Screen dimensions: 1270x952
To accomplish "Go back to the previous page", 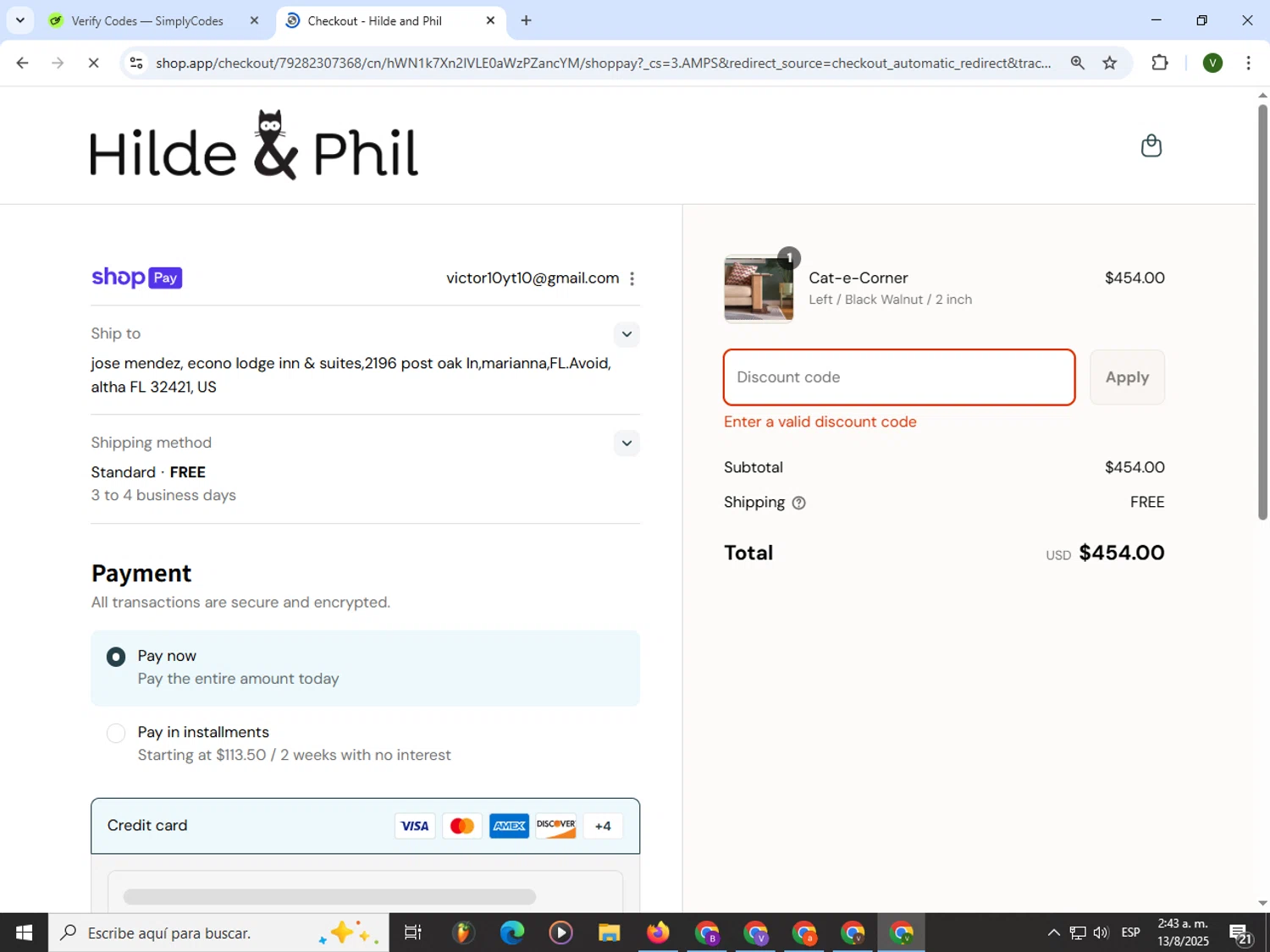I will point(23,63).
